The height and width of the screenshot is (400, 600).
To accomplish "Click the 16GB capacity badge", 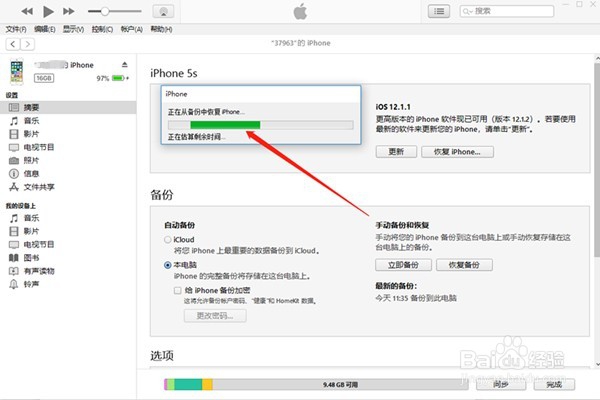I will (44, 78).
